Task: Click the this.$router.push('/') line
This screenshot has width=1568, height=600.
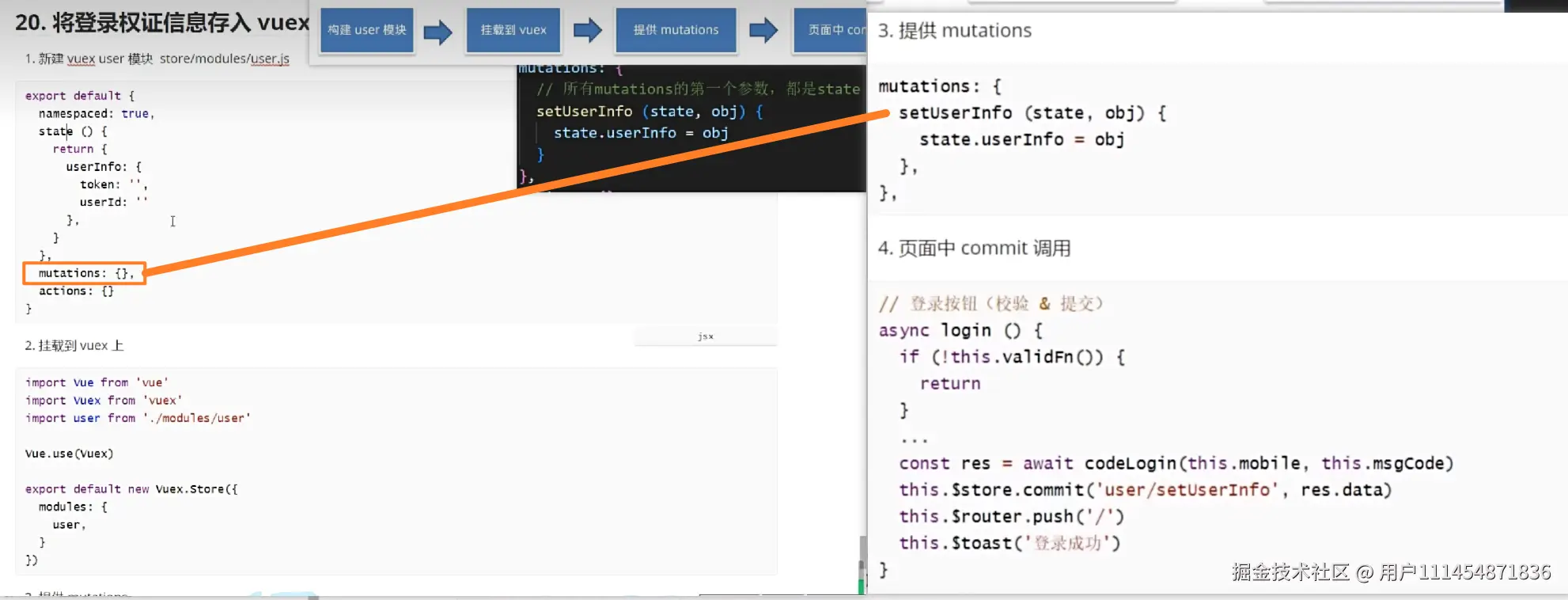Action: point(1012,516)
